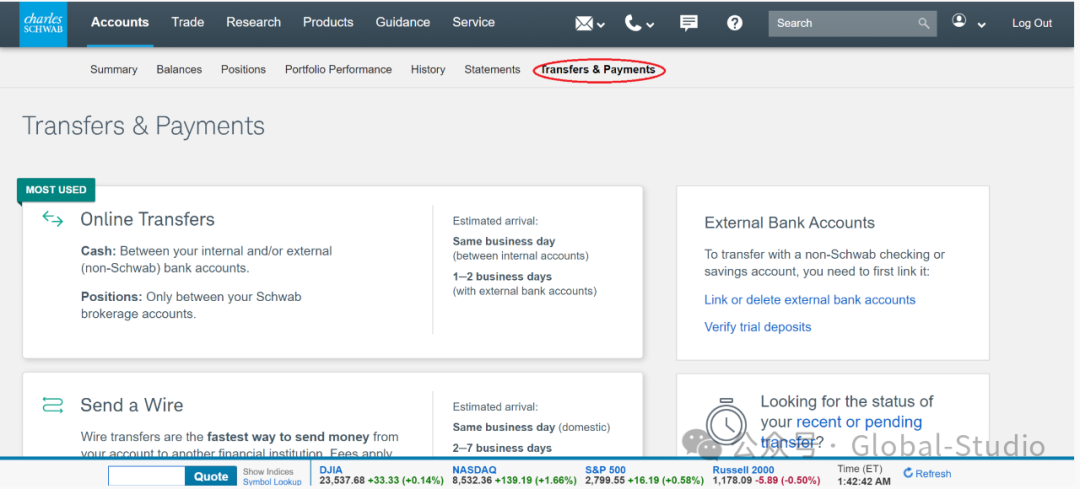Click the '1–2 business days' estimate text
The image size is (1080, 489).
pyautogui.click(x=502, y=277)
